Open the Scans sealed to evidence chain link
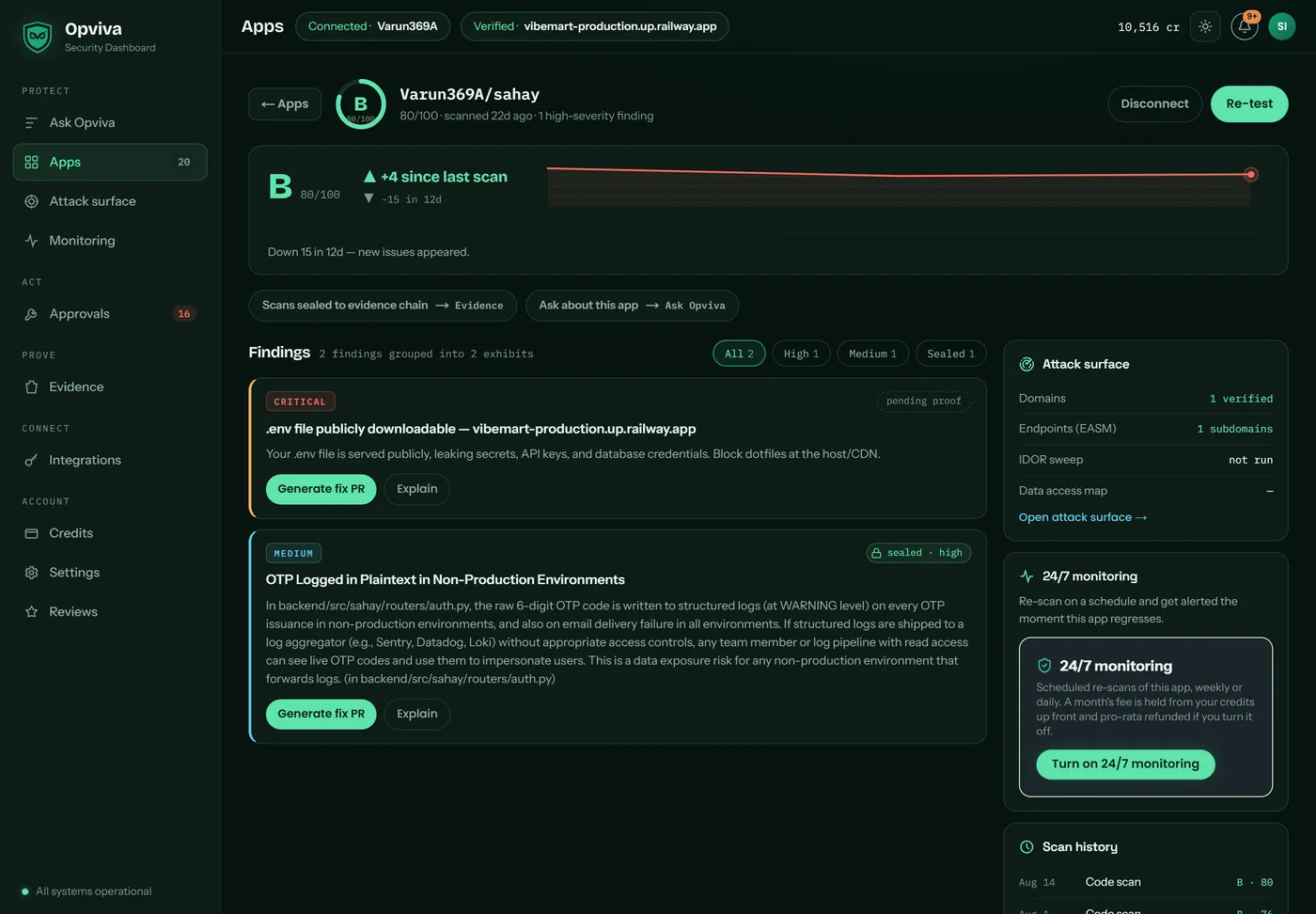This screenshot has width=1316, height=914. point(383,306)
